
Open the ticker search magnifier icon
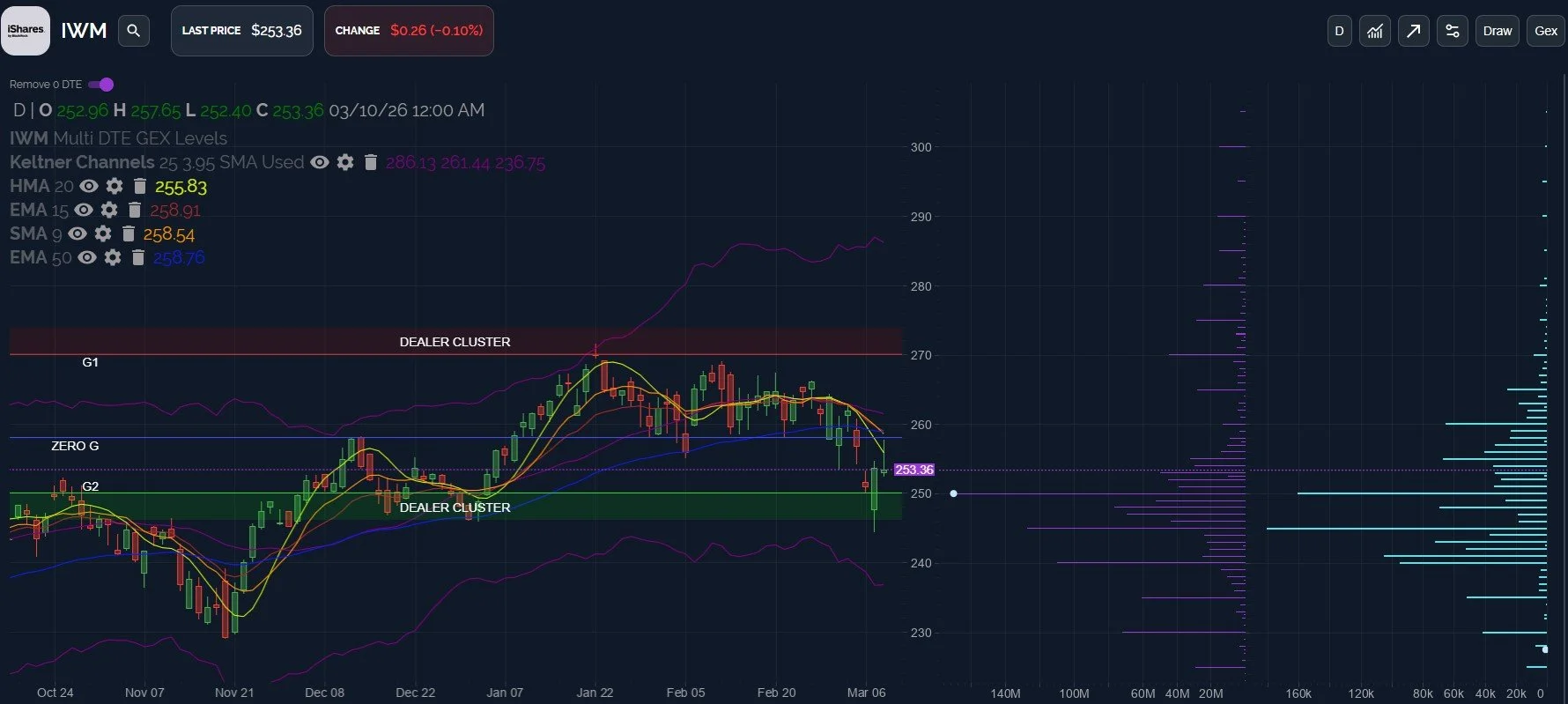134,31
